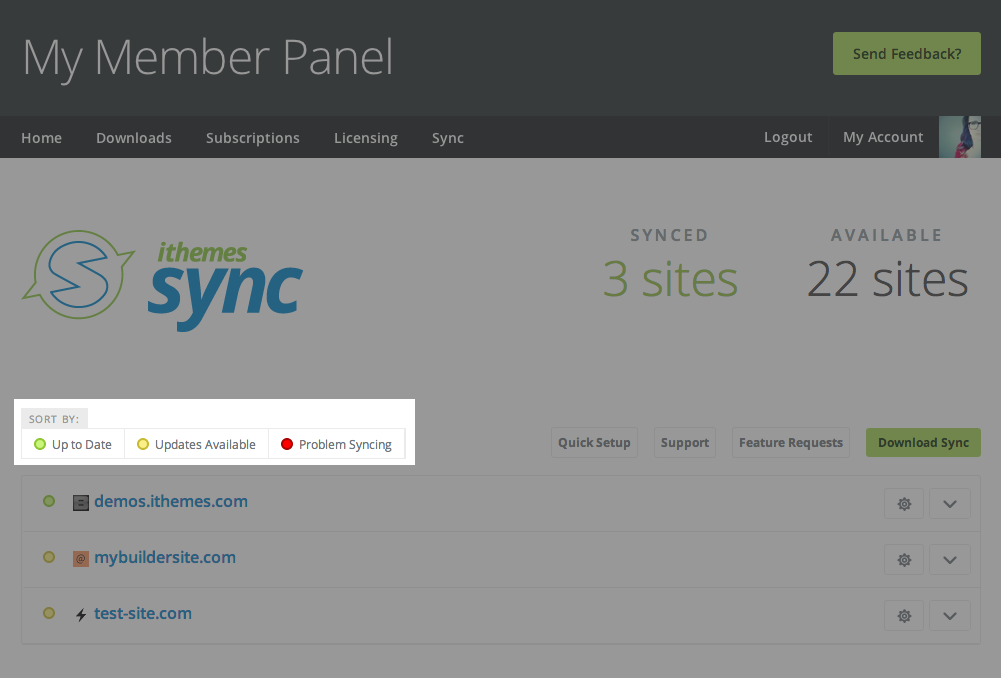Click the SORT BY: label
The image size is (1001, 678).
[x=54, y=419]
